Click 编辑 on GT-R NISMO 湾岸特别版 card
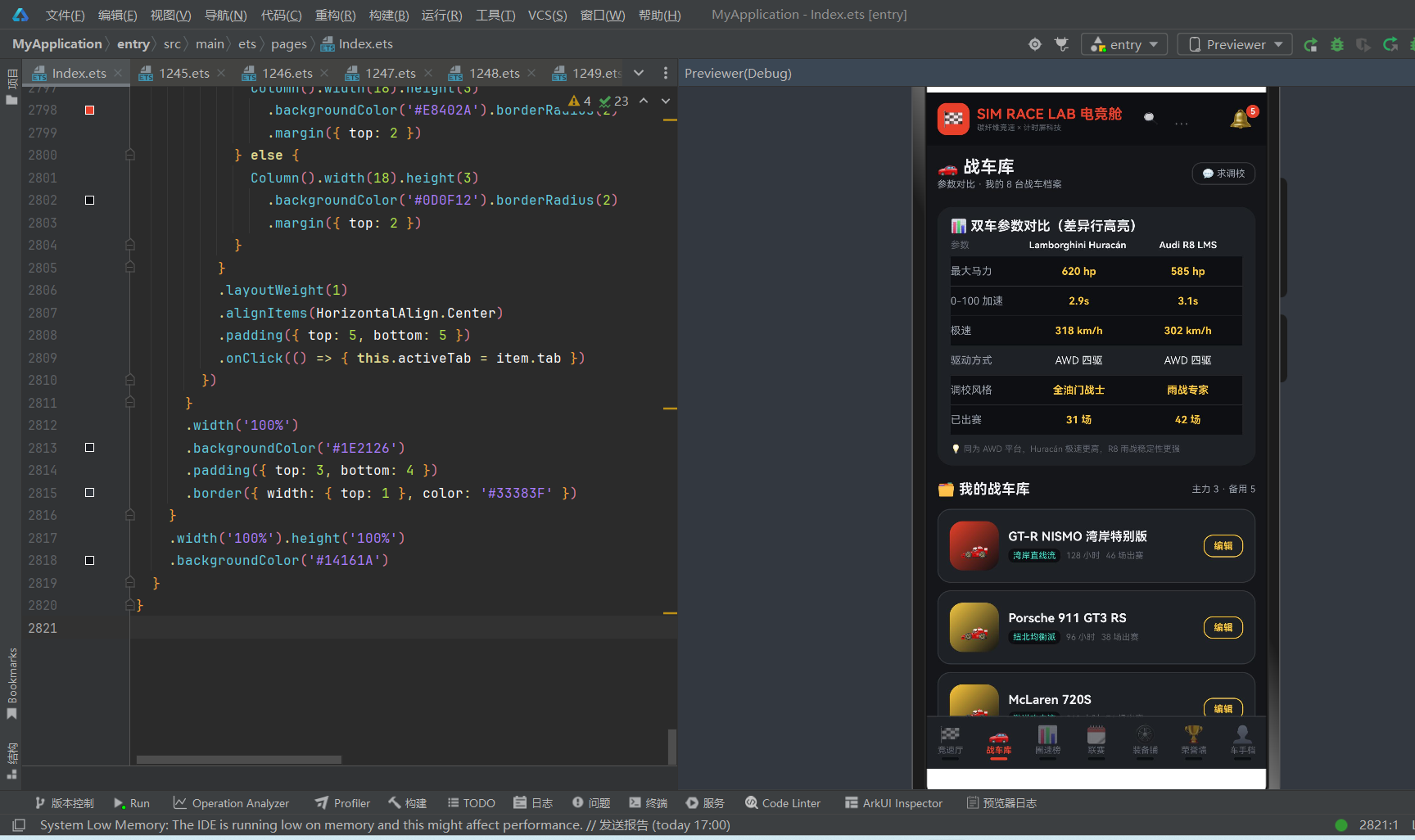Screen dimensions: 1415x840 (1223, 546)
